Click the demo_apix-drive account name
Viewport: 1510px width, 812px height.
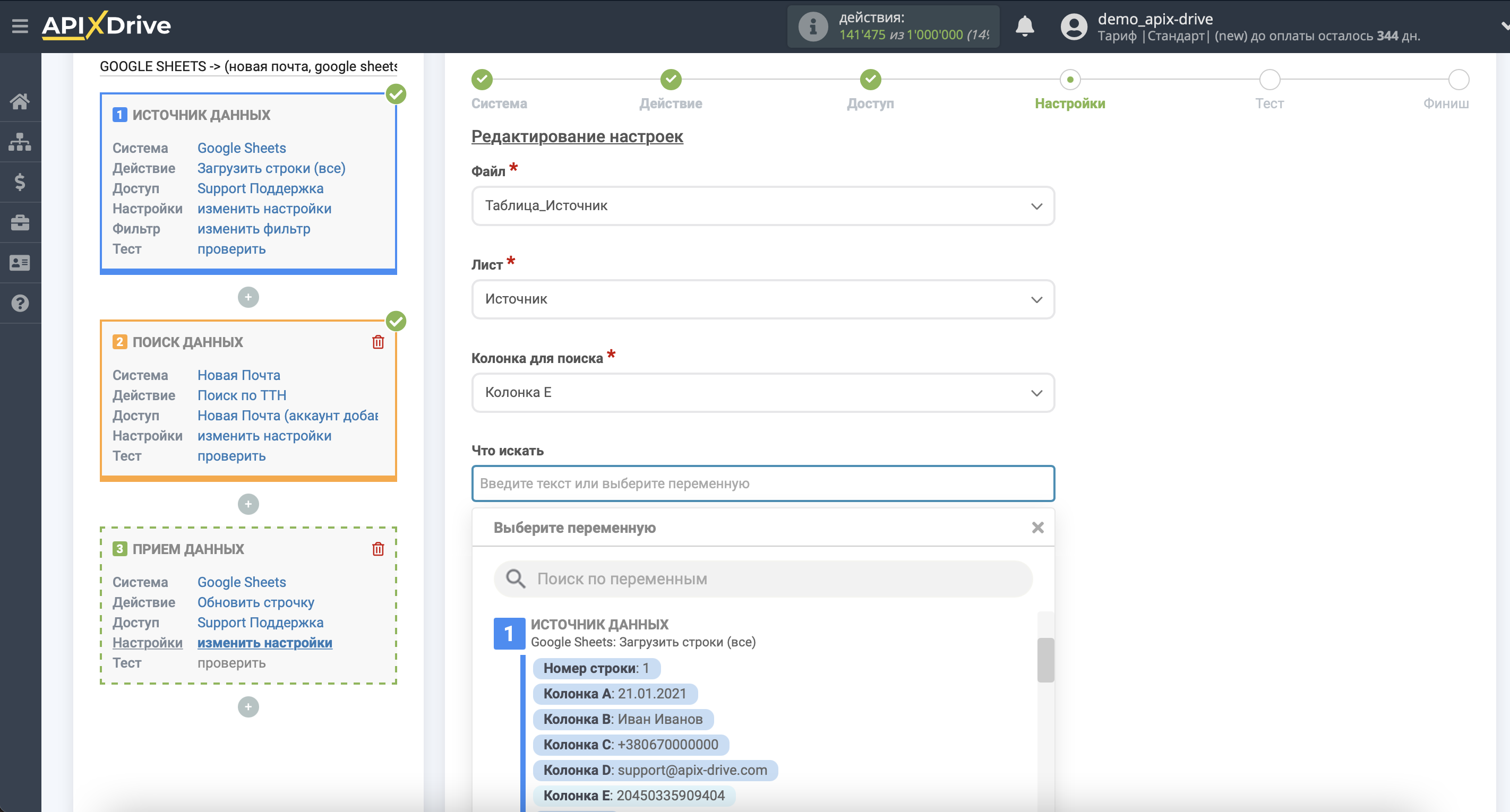(1155, 19)
